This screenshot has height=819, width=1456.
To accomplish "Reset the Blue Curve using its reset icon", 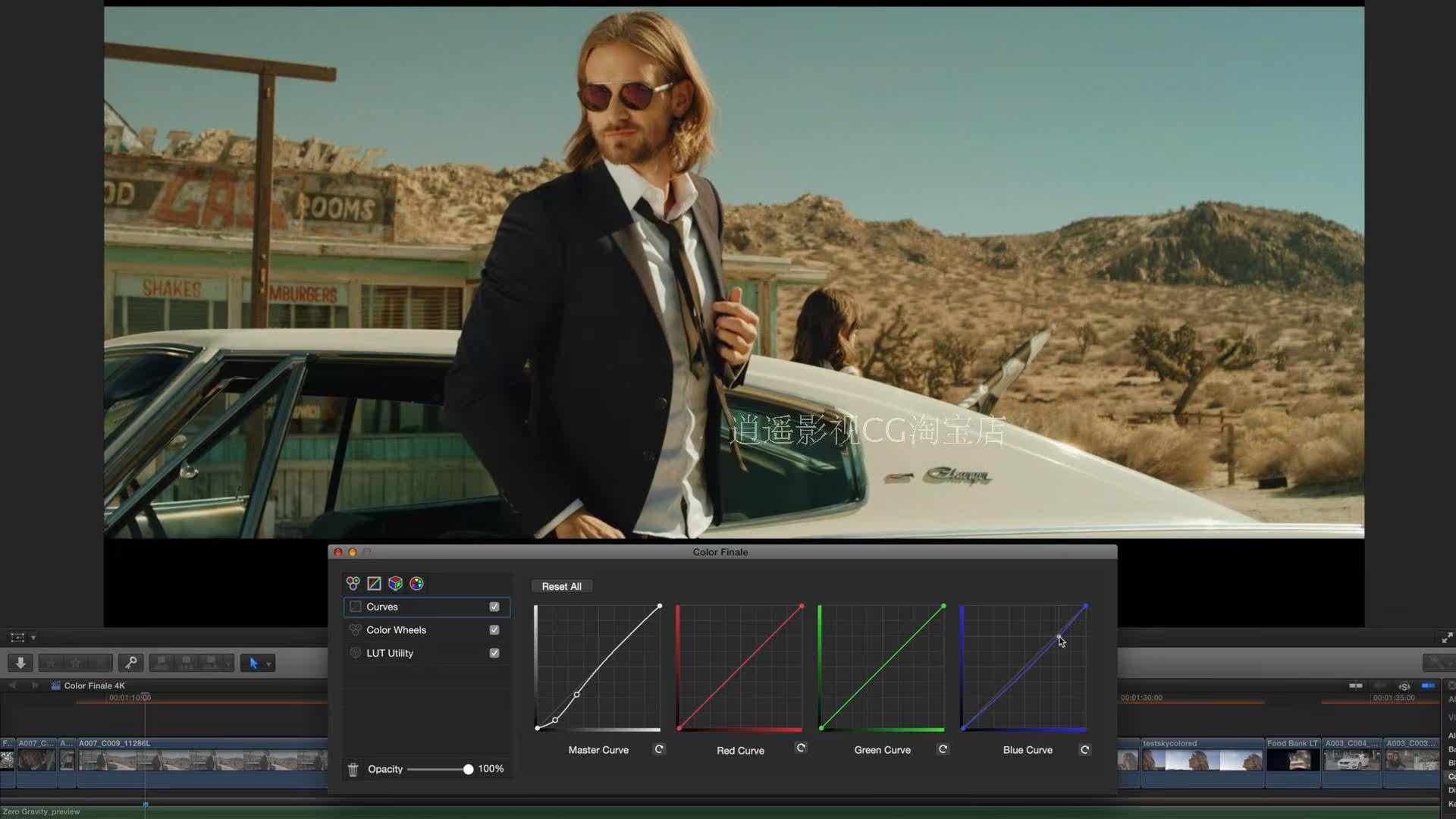I will 1084,748.
